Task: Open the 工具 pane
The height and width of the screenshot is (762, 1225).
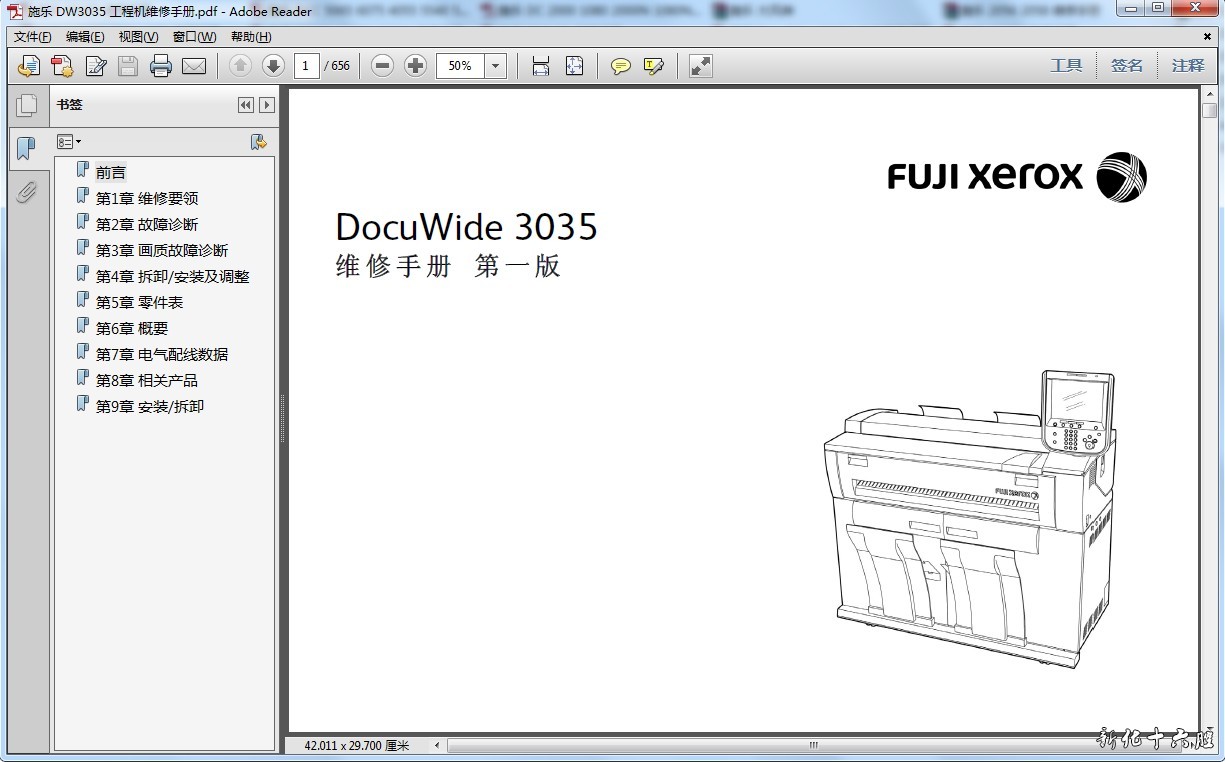Action: 1066,65
